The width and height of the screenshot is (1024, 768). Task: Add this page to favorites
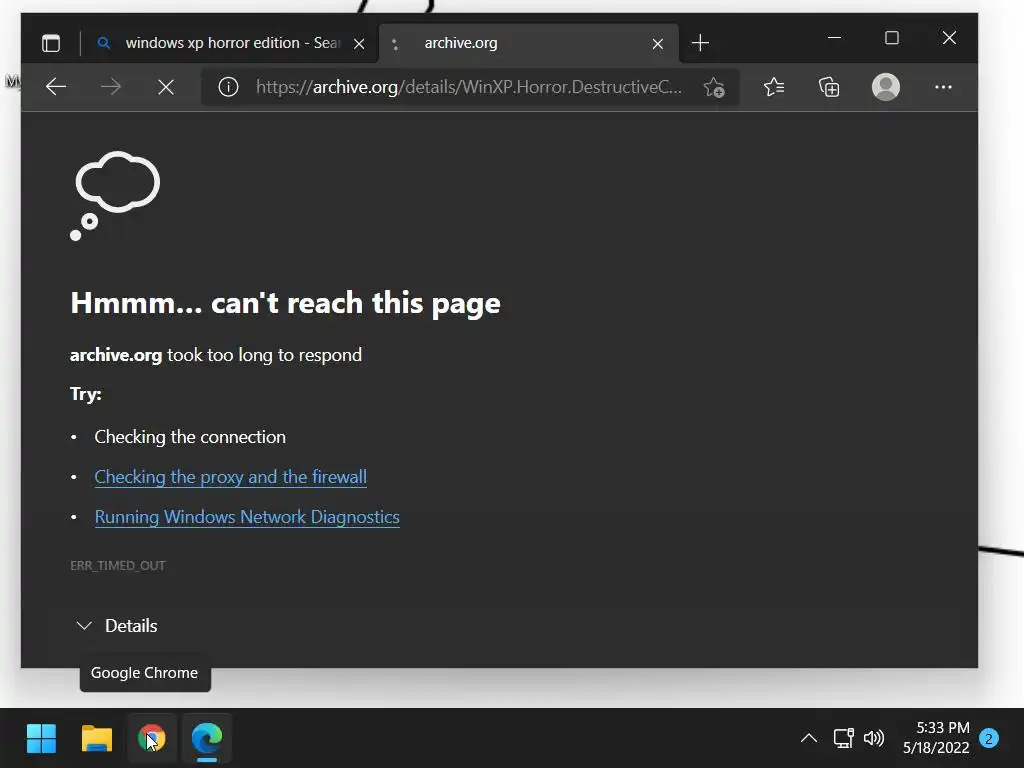714,88
